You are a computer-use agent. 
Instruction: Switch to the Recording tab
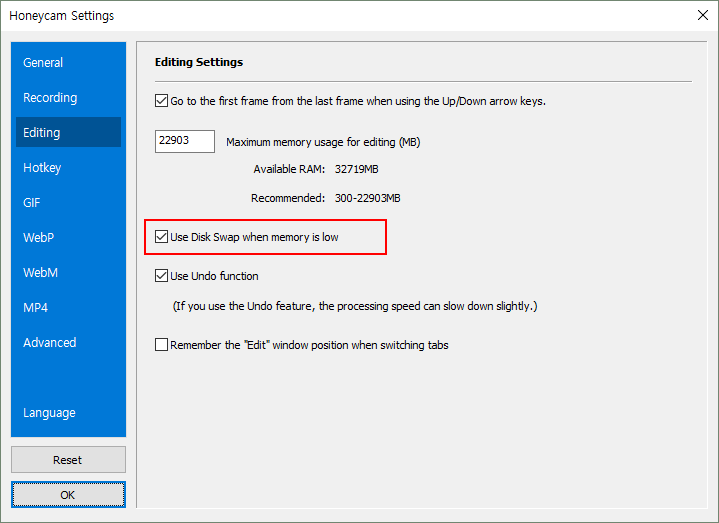(50, 97)
